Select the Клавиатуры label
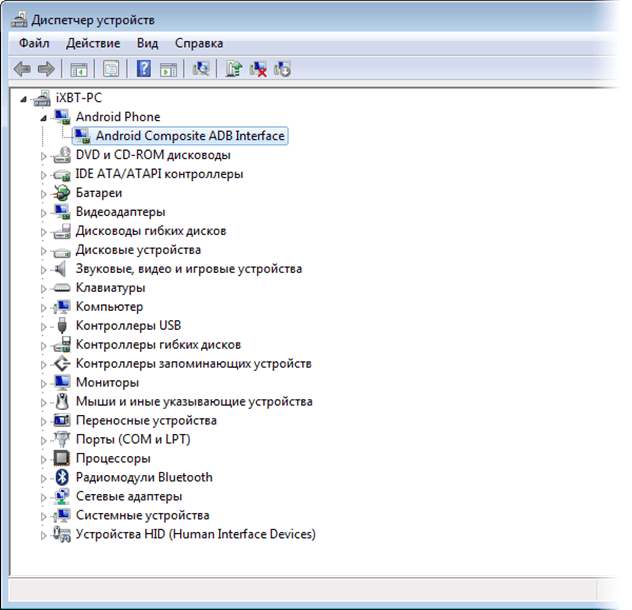Screen dimensions: 632x610 coord(110,287)
